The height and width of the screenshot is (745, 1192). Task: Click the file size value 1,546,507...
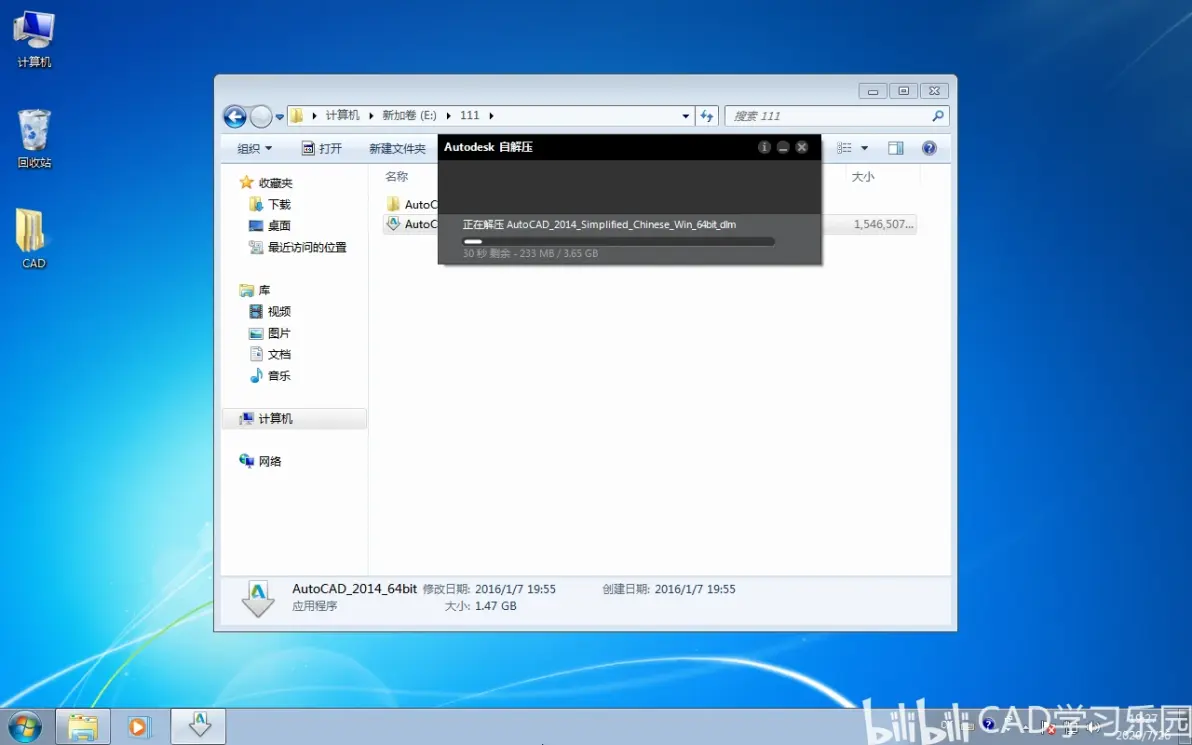tap(883, 224)
